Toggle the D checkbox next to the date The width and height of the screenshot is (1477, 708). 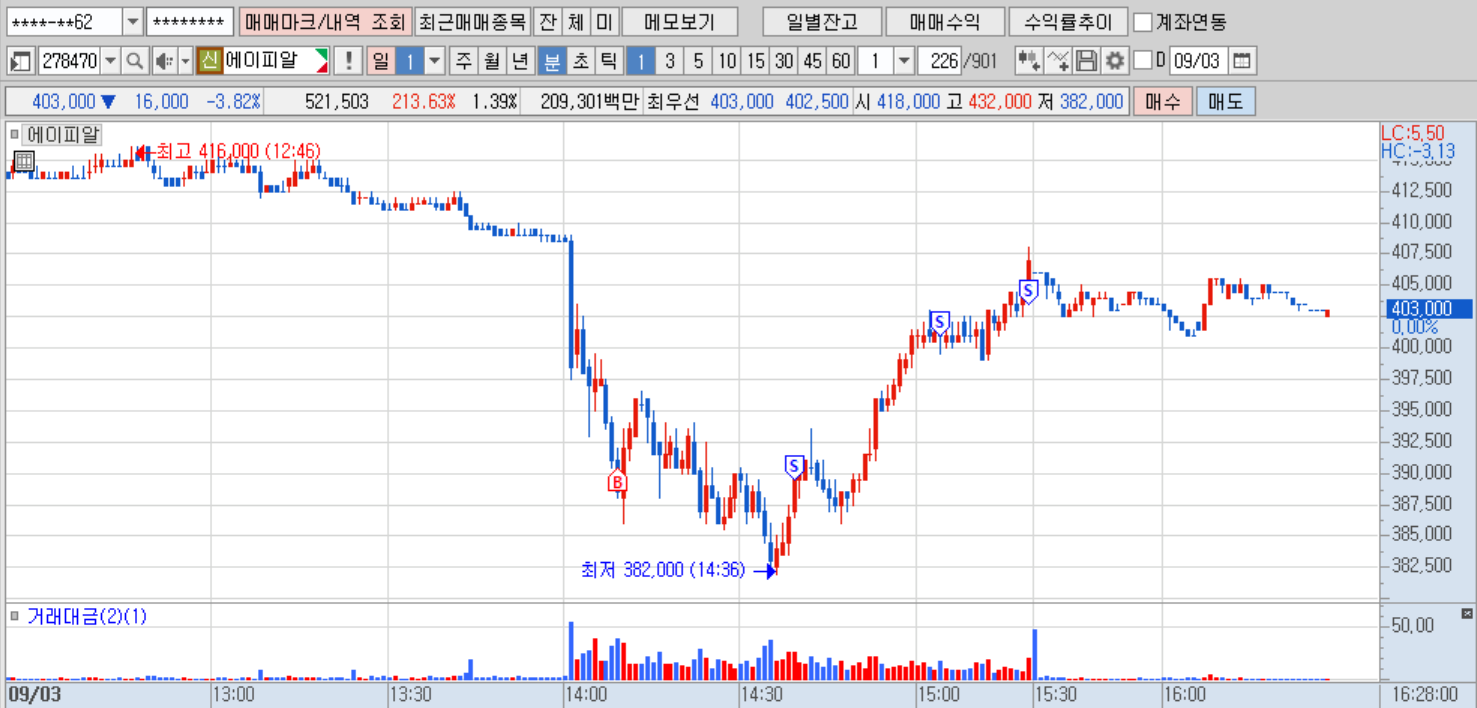click(1143, 61)
